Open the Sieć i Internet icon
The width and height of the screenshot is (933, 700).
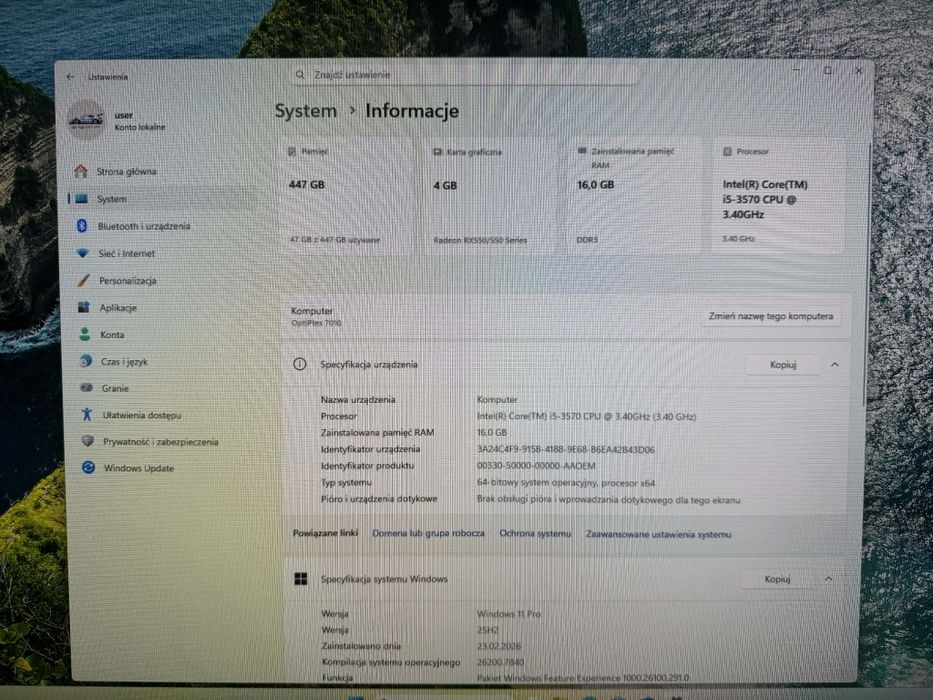click(x=83, y=253)
